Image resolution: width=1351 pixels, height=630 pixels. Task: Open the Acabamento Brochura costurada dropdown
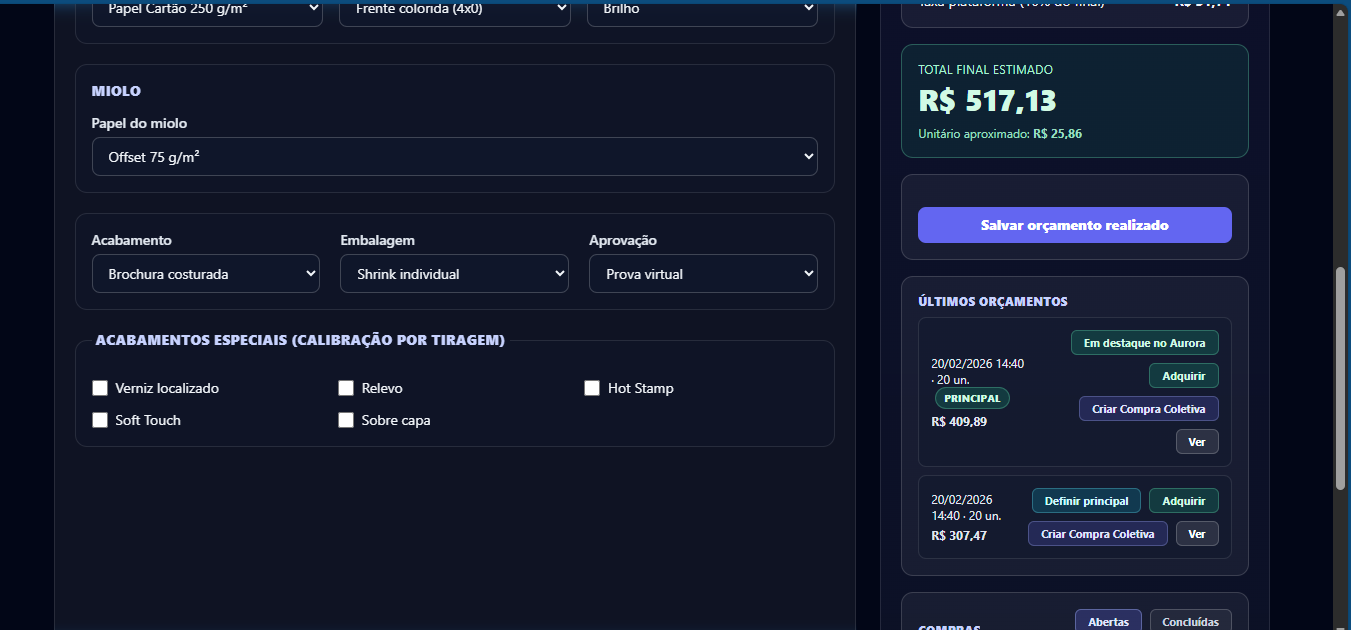point(206,274)
